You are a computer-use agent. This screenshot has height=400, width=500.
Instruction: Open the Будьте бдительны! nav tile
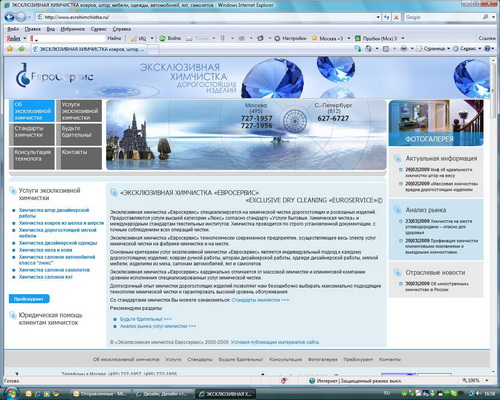point(79,134)
